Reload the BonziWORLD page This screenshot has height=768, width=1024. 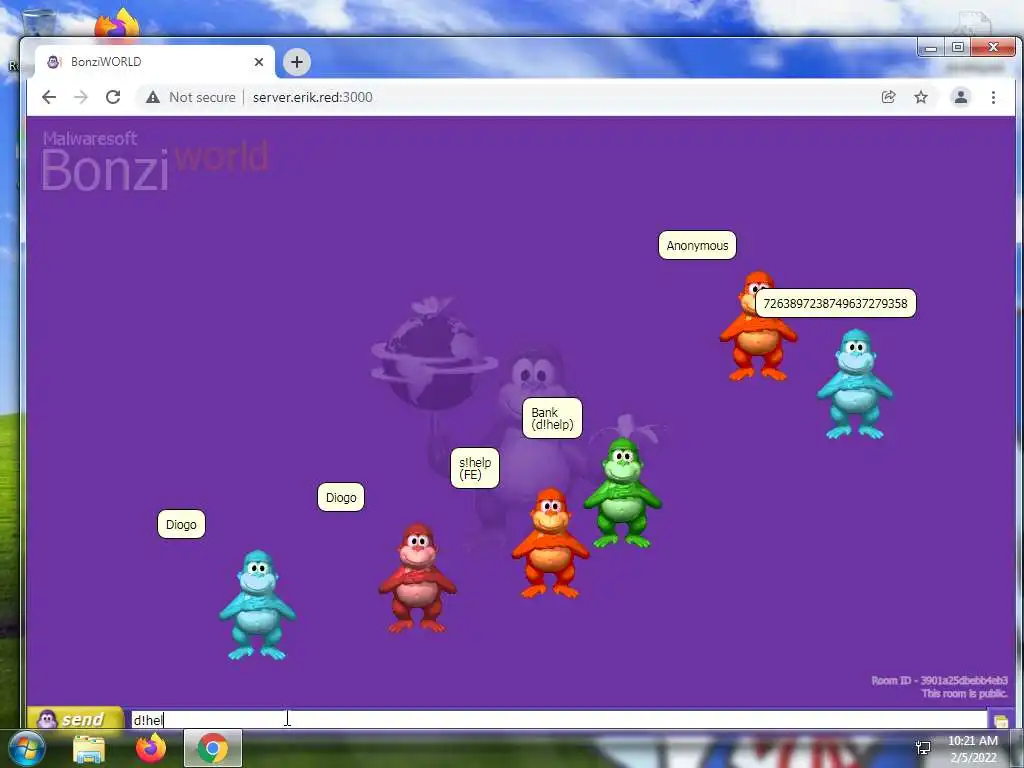click(x=113, y=97)
